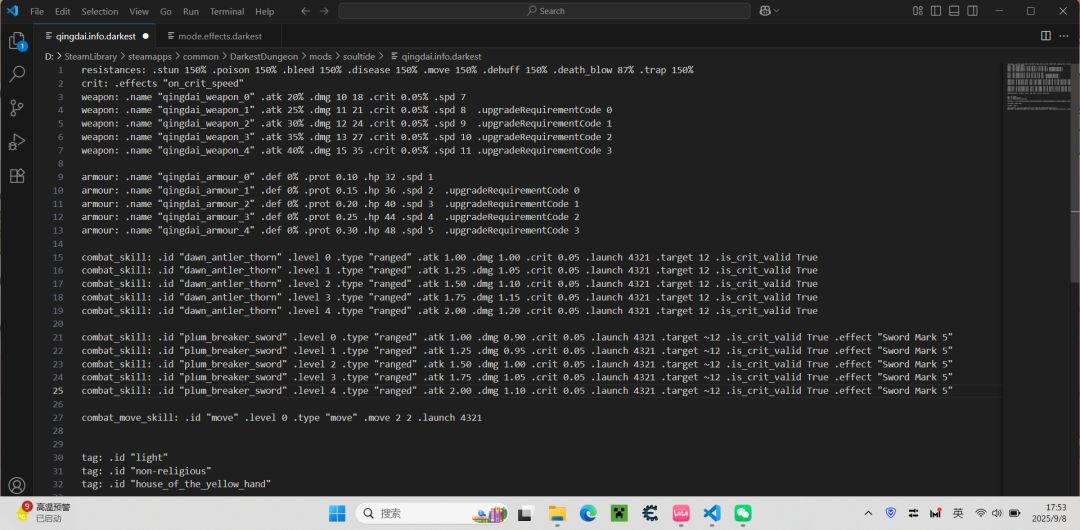The width and height of the screenshot is (1080, 530).
Task: Select the common breadcrumb
Action: [200, 57]
